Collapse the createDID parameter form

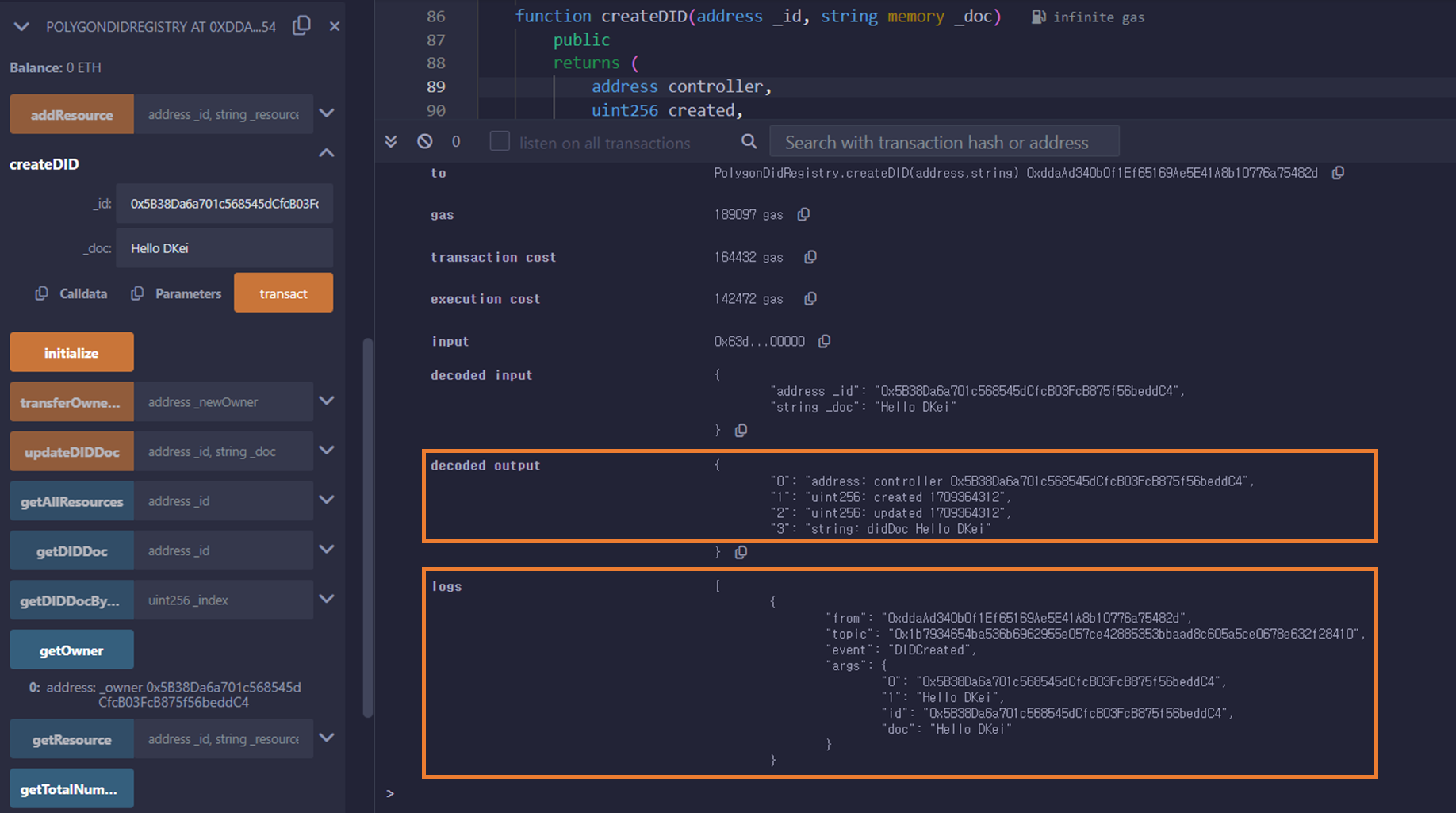(x=326, y=153)
